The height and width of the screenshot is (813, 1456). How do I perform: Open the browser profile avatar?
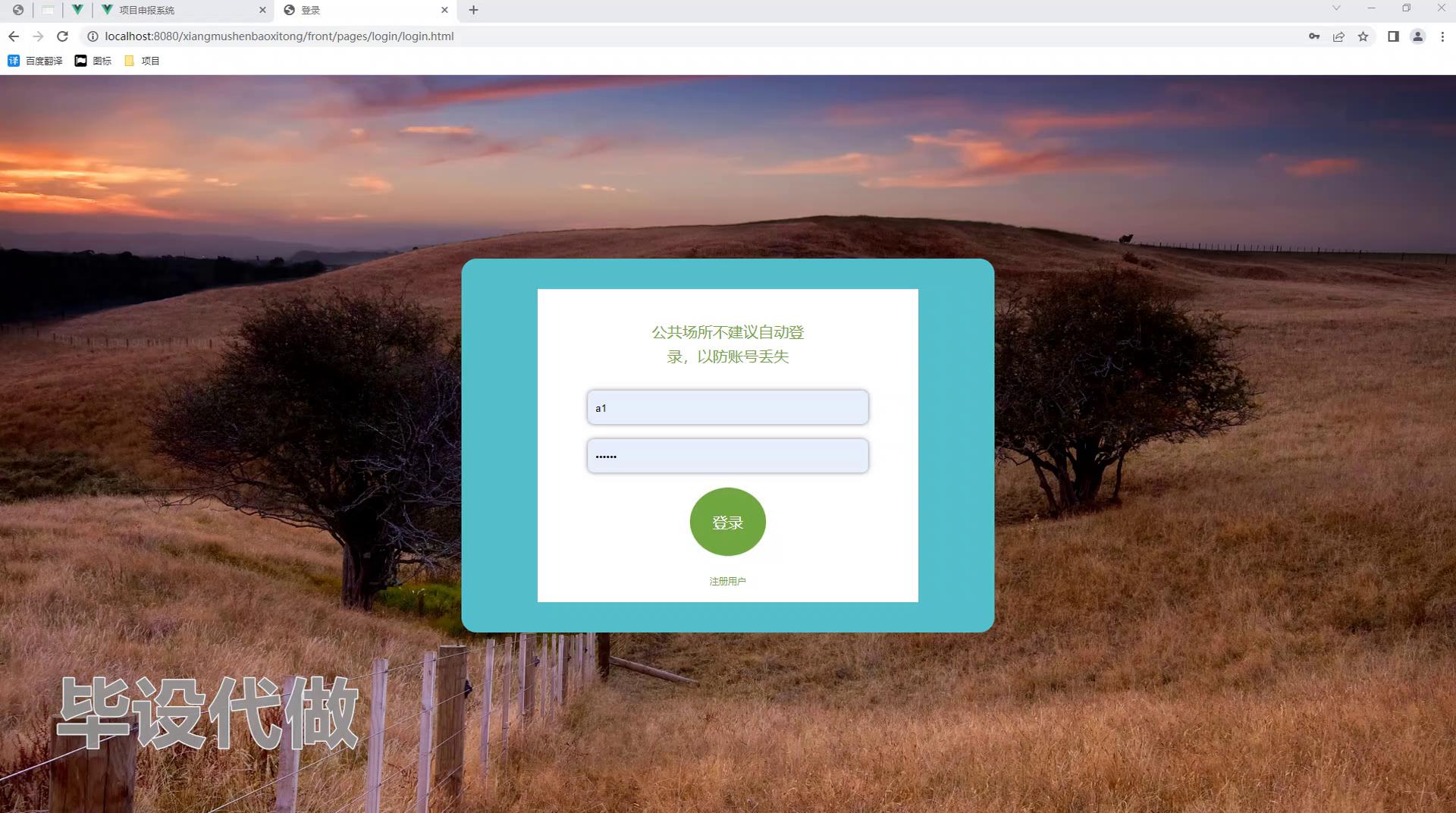point(1417,36)
